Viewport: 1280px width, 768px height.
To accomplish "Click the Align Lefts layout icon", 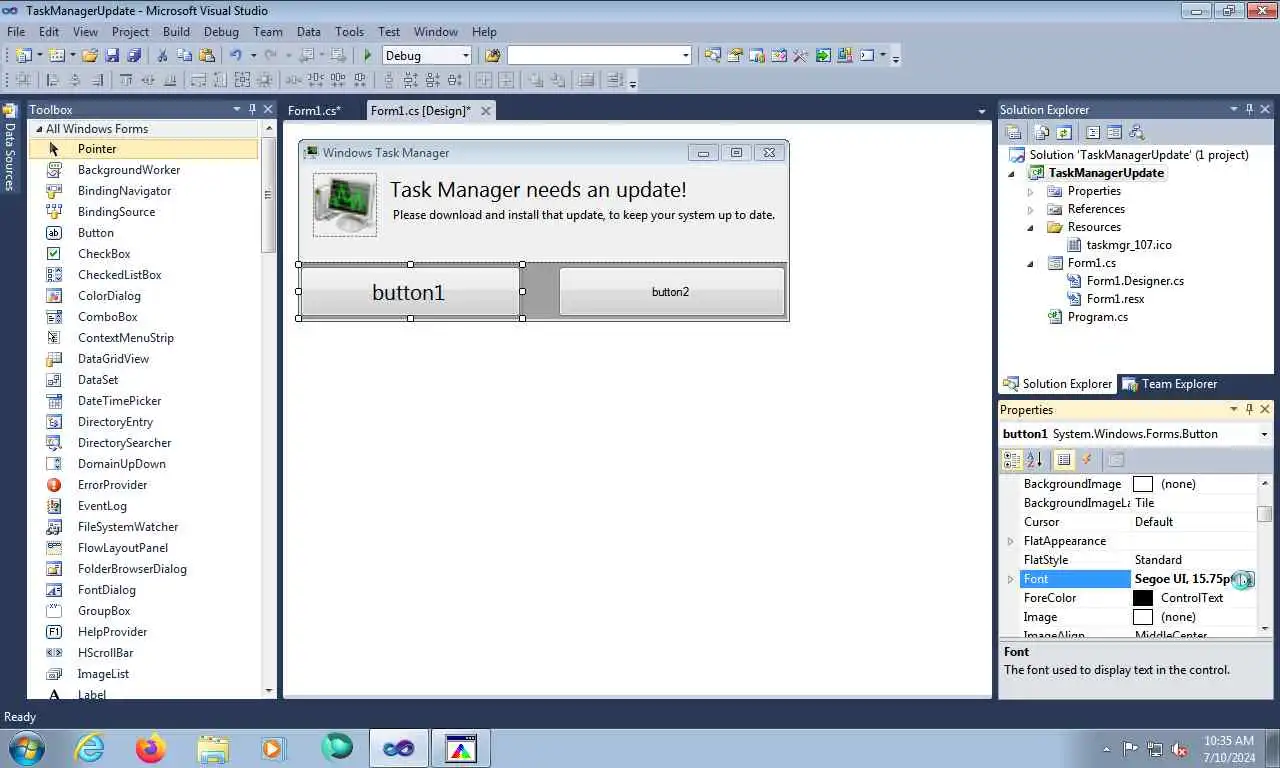I will (52, 80).
